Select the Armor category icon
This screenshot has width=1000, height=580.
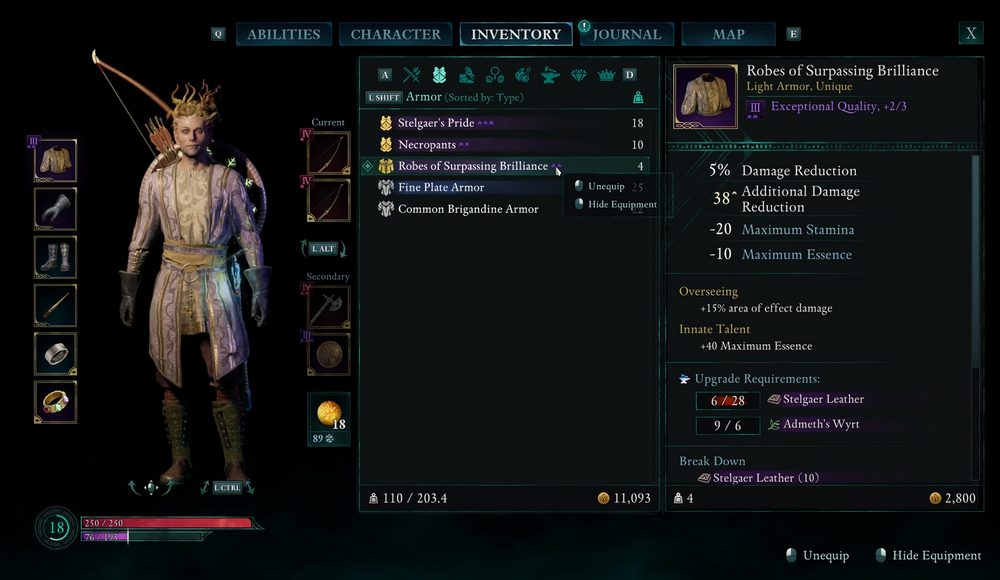click(439, 75)
